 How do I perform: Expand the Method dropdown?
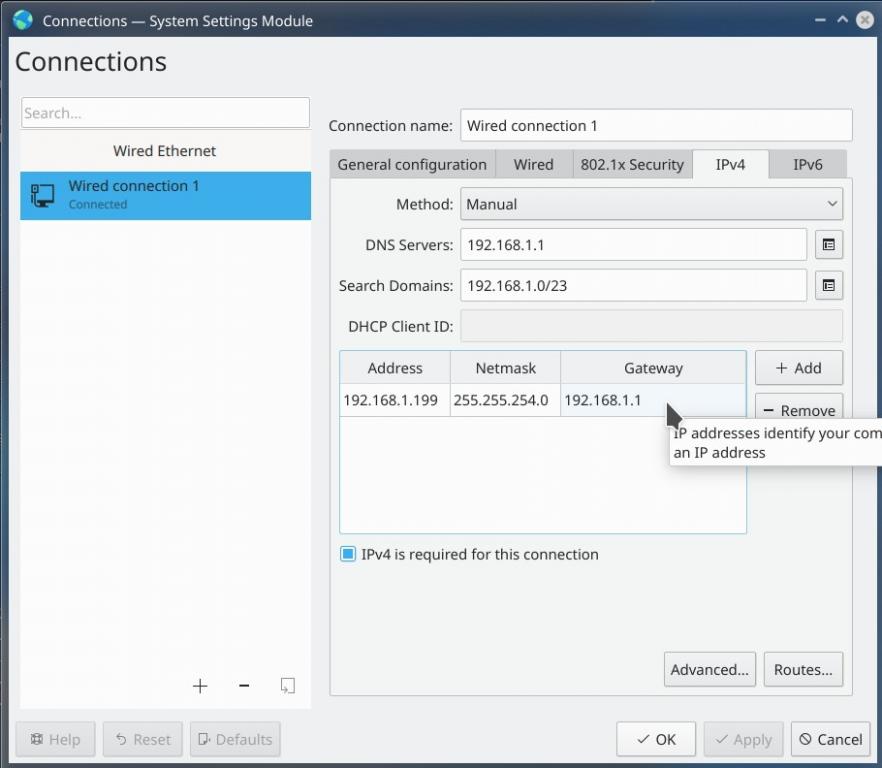click(651, 204)
